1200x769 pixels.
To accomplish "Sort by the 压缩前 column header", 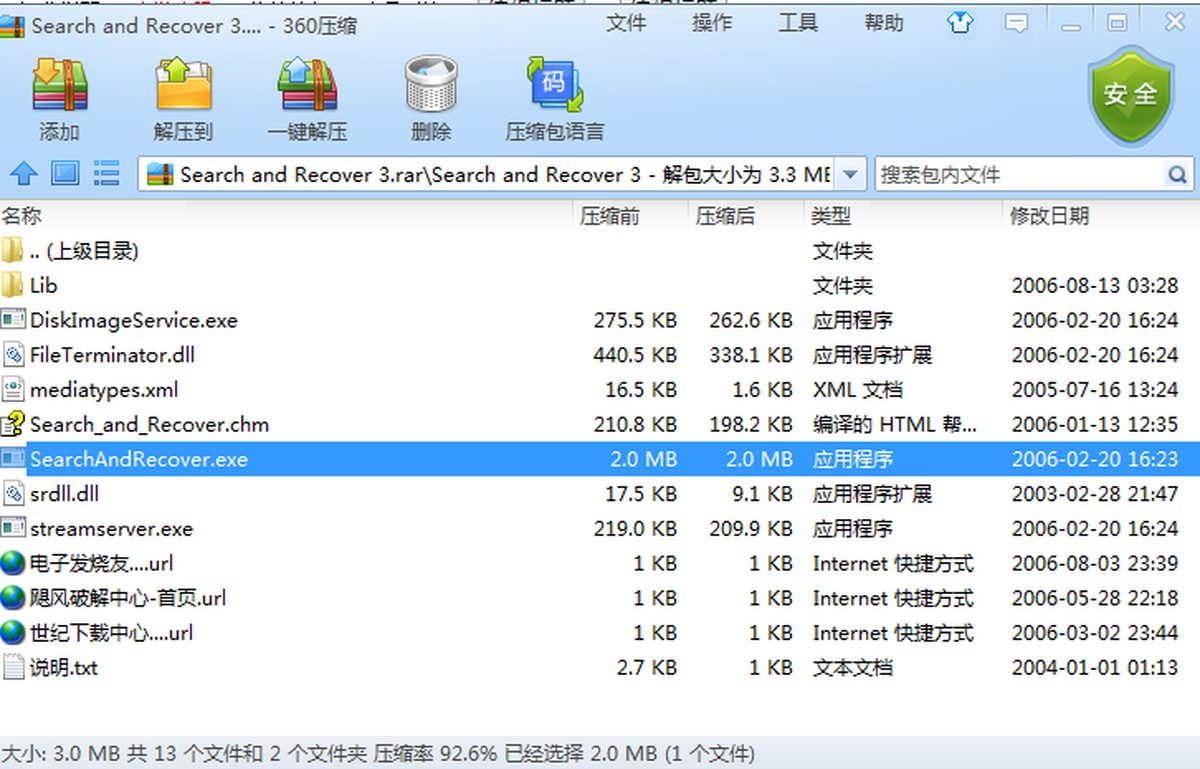I will point(610,216).
